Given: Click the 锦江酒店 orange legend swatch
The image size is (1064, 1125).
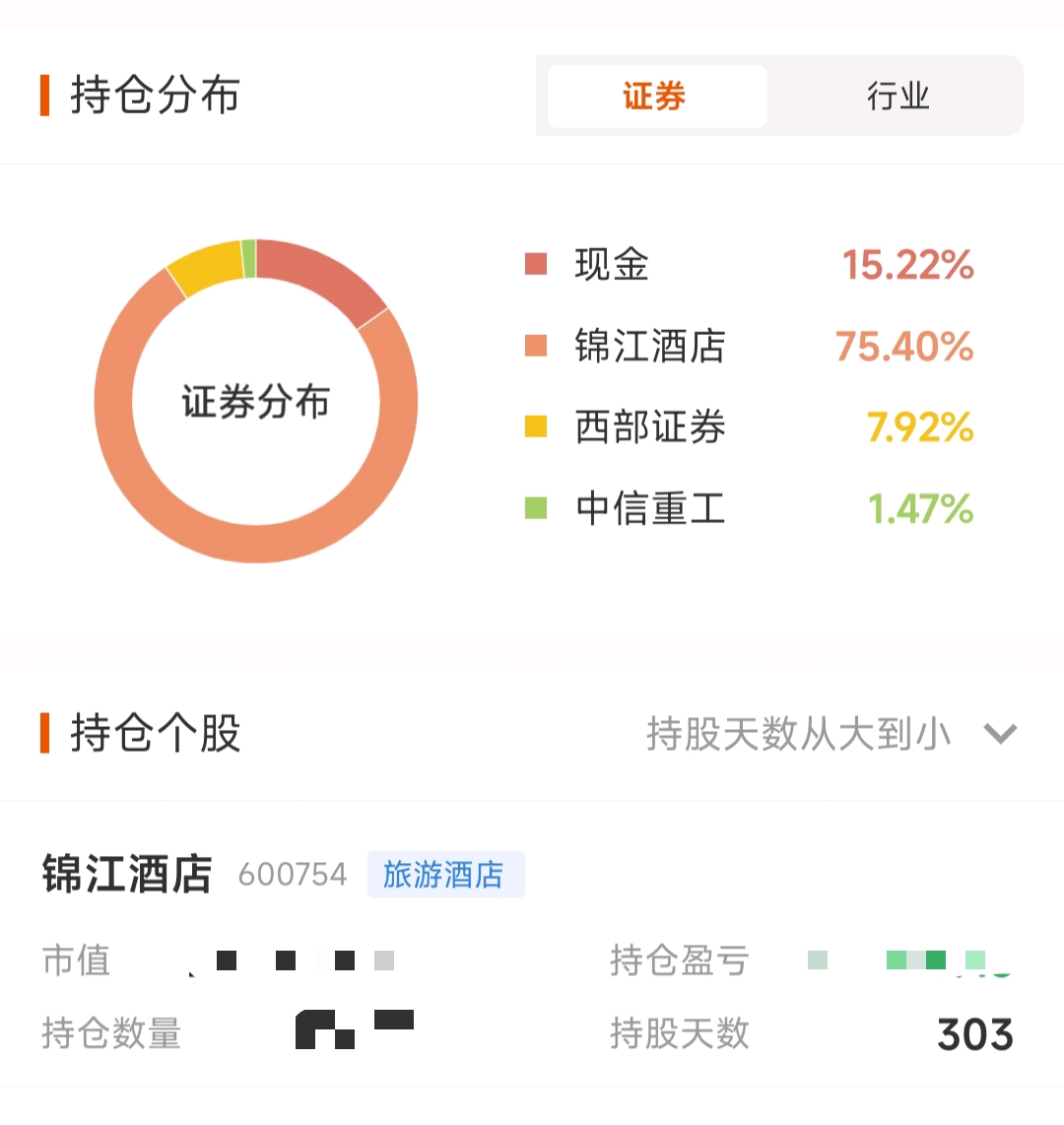Looking at the screenshot, I should (x=536, y=345).
